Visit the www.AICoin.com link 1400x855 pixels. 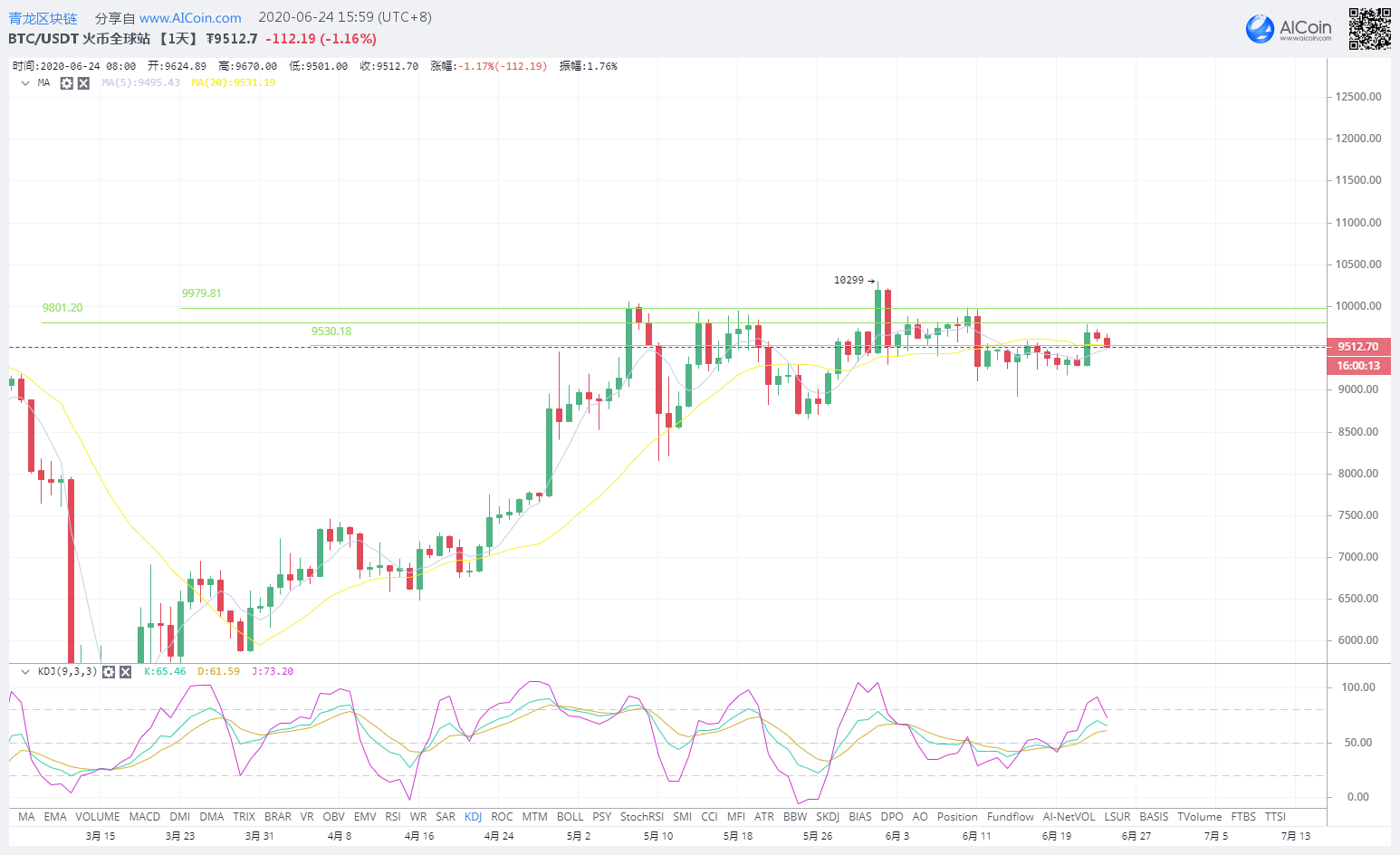190,18
